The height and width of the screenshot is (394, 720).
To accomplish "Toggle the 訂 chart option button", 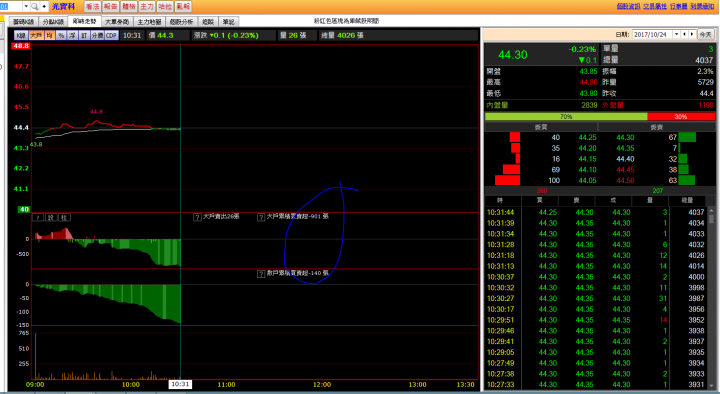I will coord(84,35).
